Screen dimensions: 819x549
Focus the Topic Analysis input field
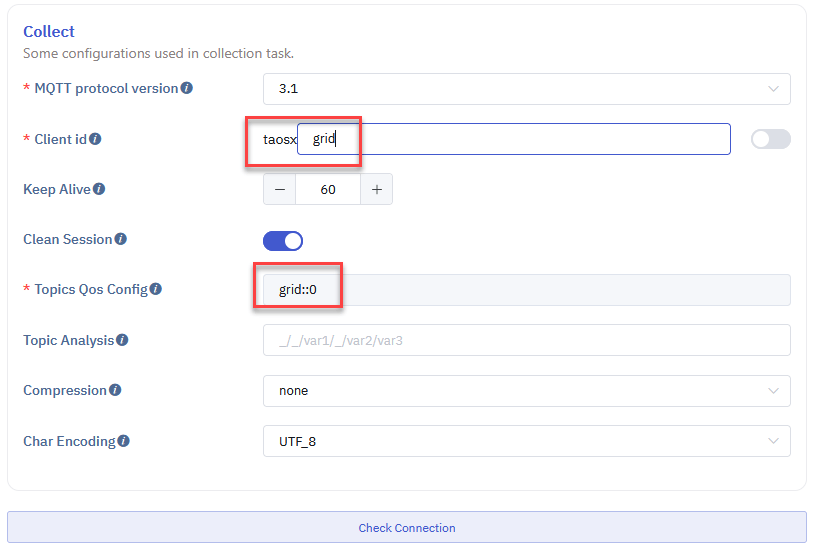[527, 340]
